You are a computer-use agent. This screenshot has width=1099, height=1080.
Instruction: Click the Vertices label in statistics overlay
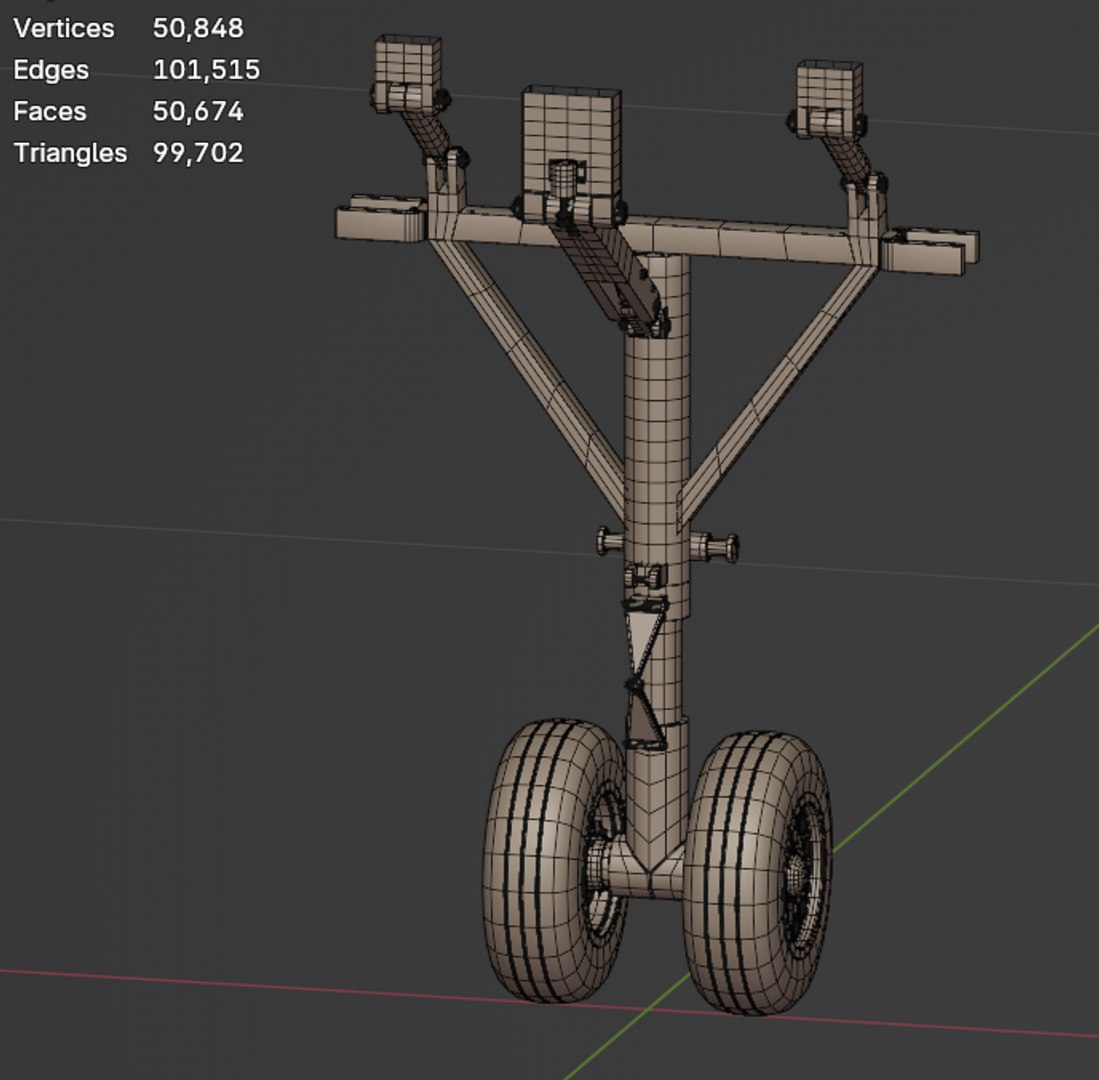tap(64, 29)
